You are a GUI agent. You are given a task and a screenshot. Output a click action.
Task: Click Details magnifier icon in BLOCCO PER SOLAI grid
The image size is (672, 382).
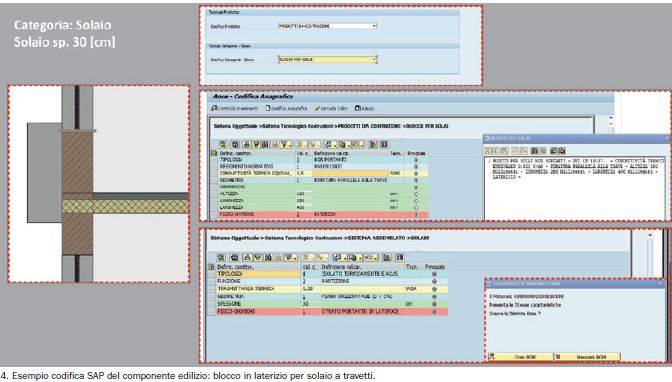pyautogui.click(x=222, y=144)
